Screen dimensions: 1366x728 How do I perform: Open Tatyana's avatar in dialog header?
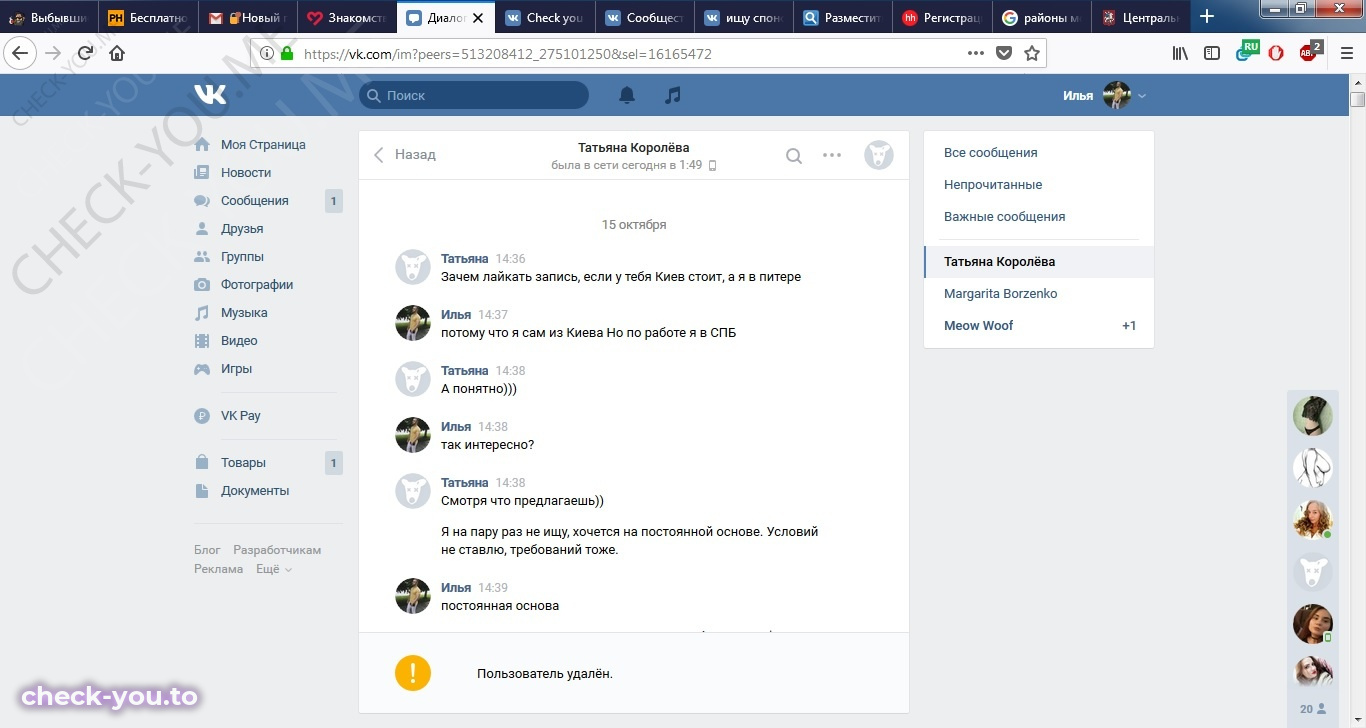coord(879,155)
